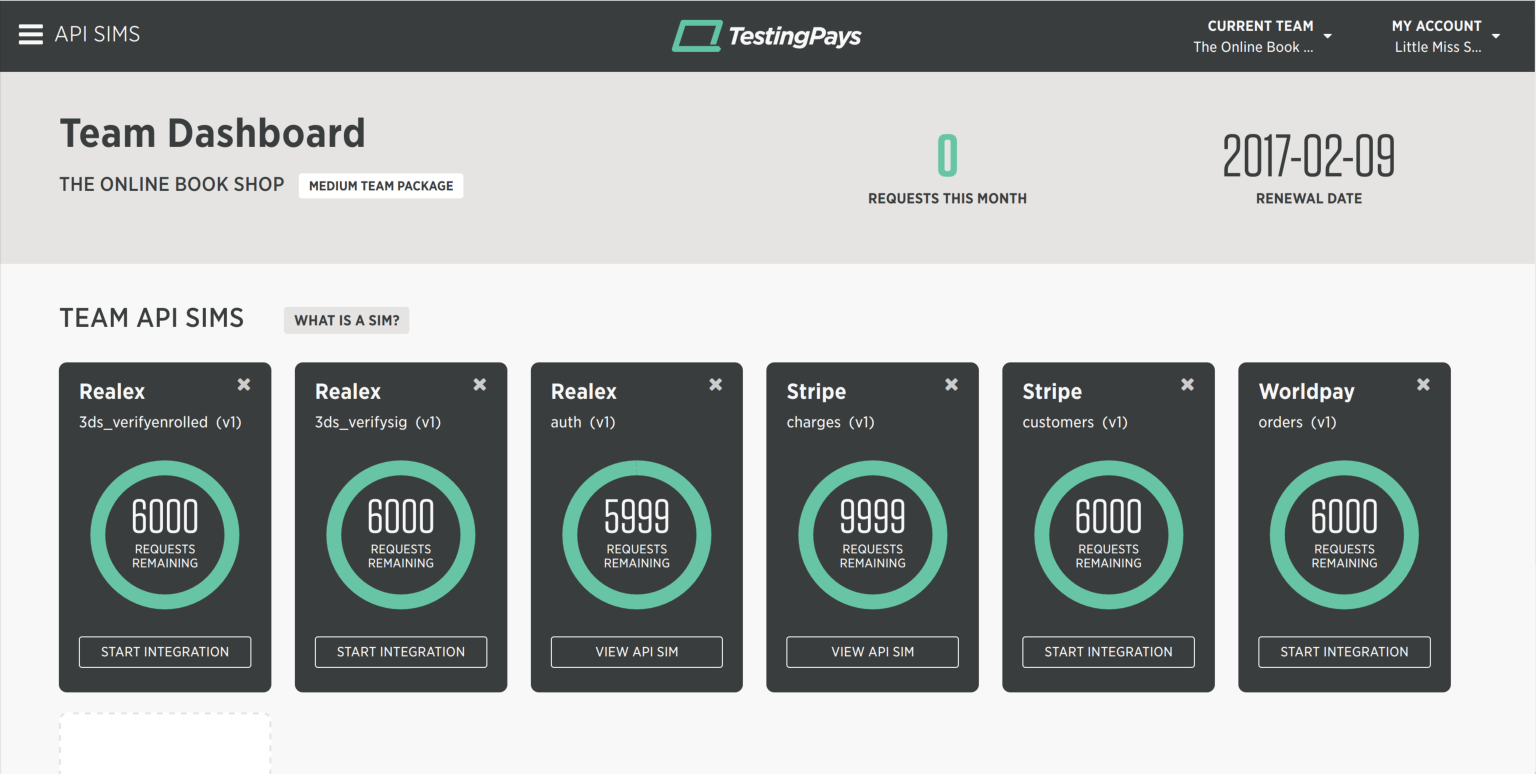
Task: View API sim for Stripe charges
Action: [x=873, y=652]
